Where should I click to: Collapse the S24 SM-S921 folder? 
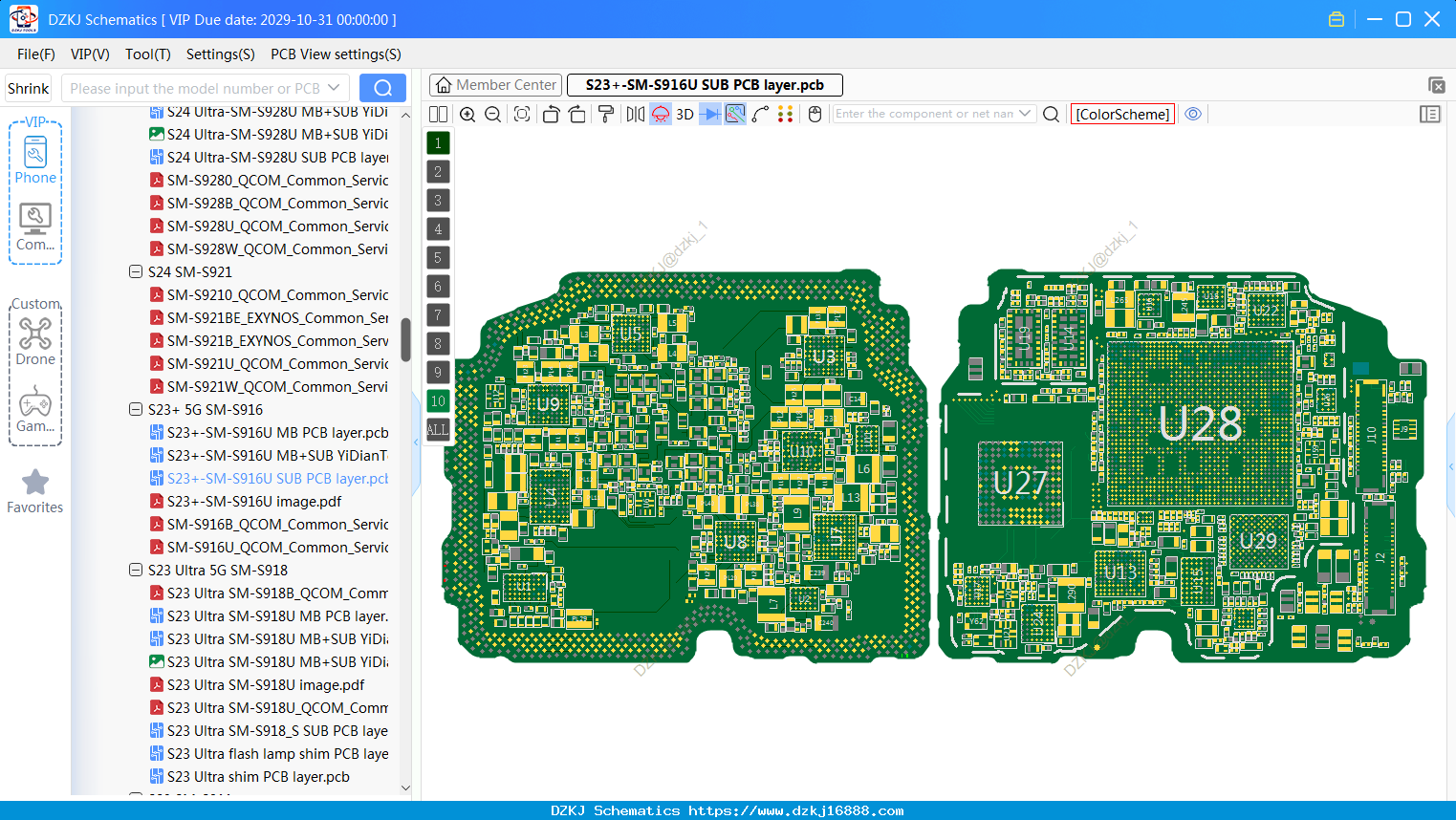[x=136, y=271]
